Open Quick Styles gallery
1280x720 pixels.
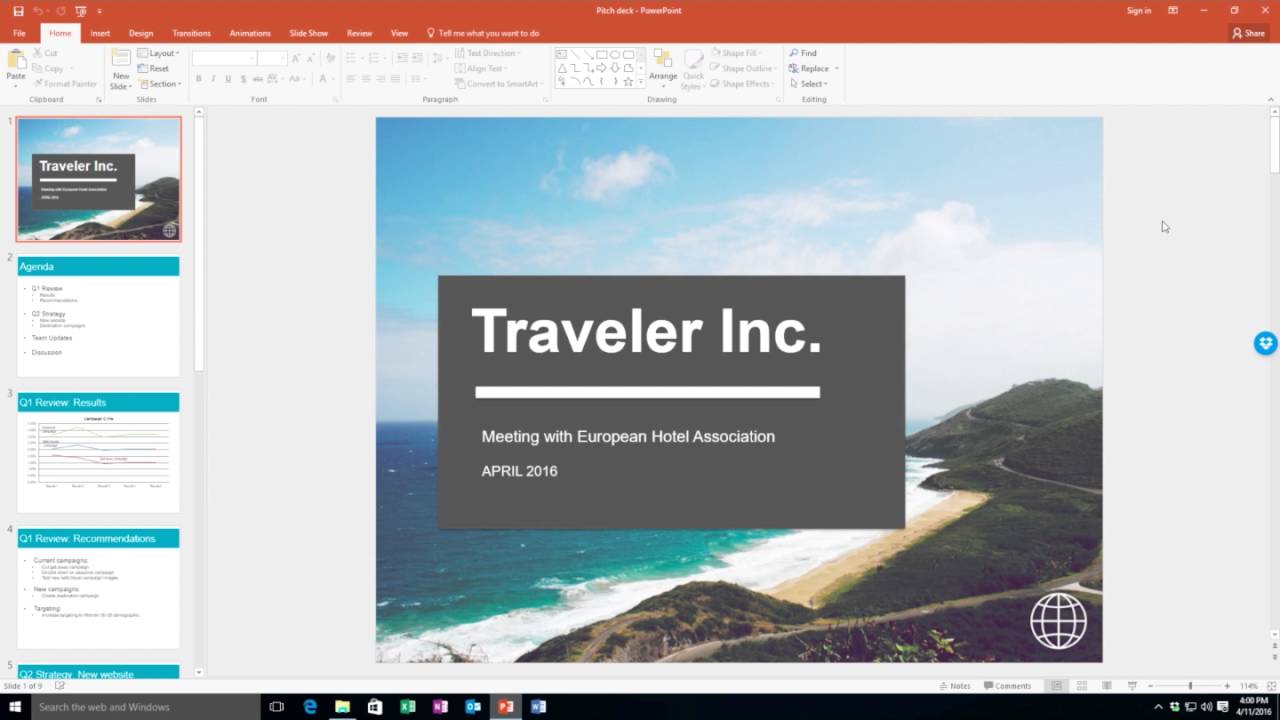coord(693,68)
